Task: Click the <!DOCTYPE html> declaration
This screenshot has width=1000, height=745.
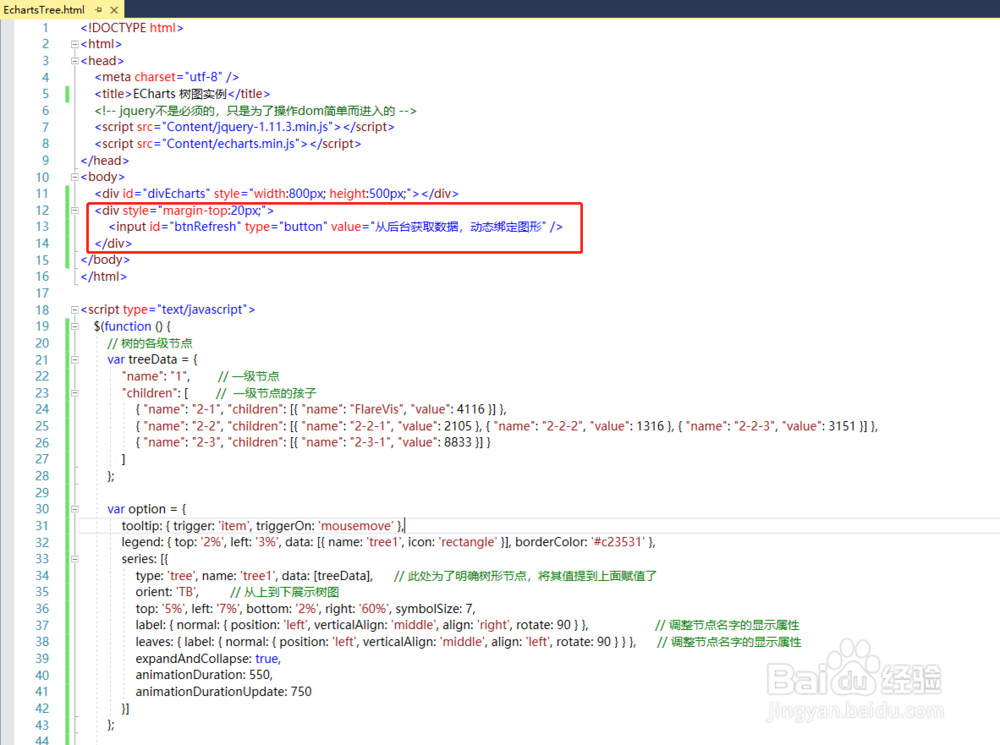Action: [132, 27]
